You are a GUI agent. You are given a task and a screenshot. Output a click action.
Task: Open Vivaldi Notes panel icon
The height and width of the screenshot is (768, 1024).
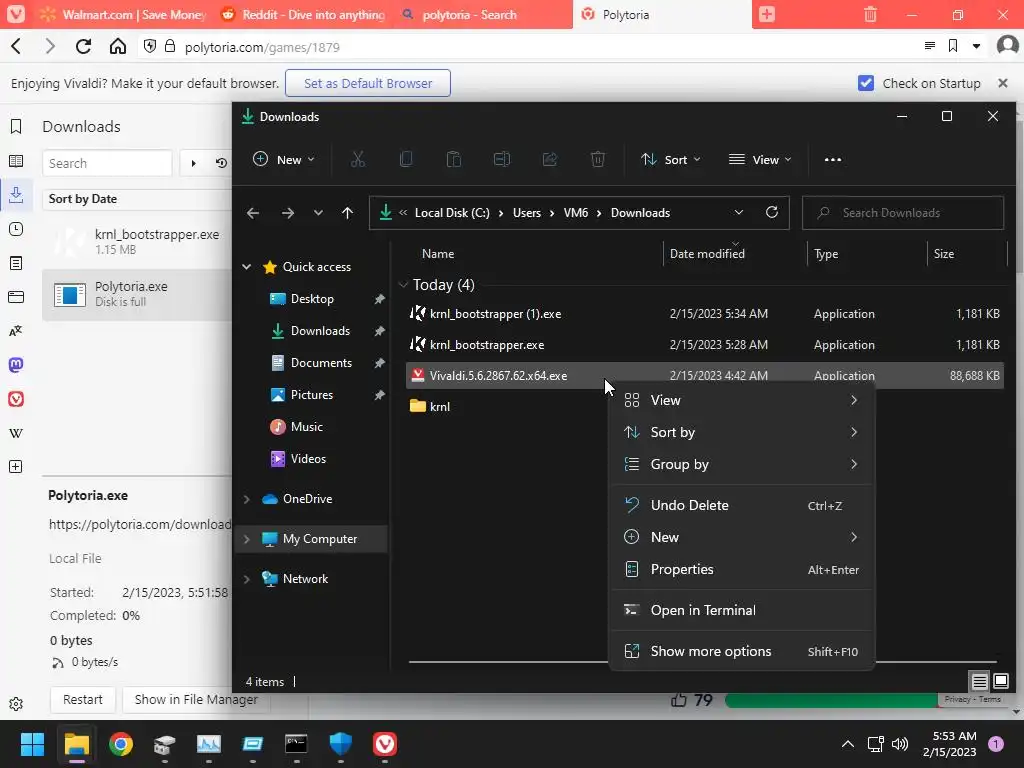[x=16, y=263]
